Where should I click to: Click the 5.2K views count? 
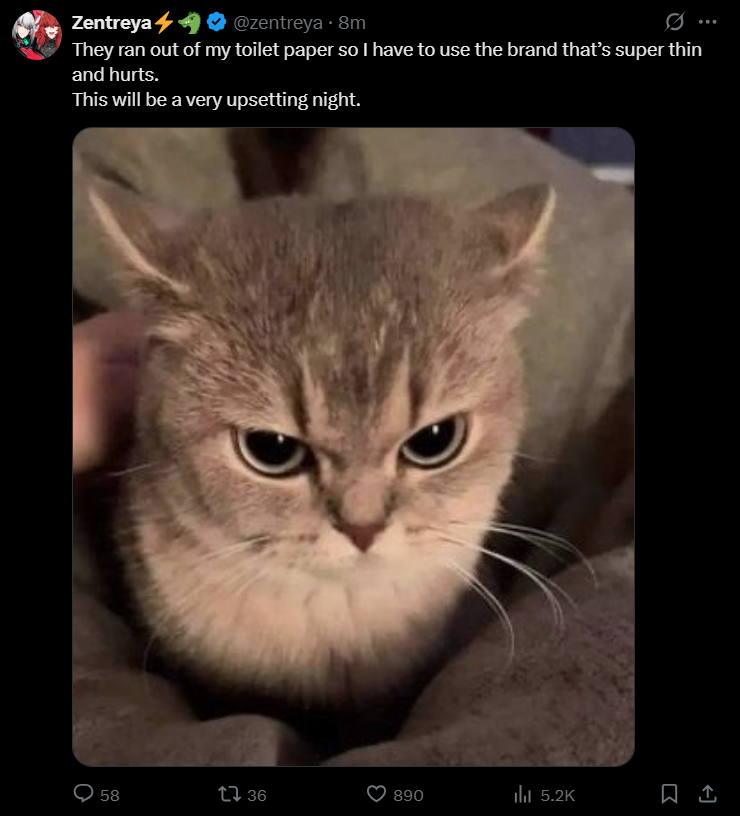pyautogui.click(x=557, y=795)
